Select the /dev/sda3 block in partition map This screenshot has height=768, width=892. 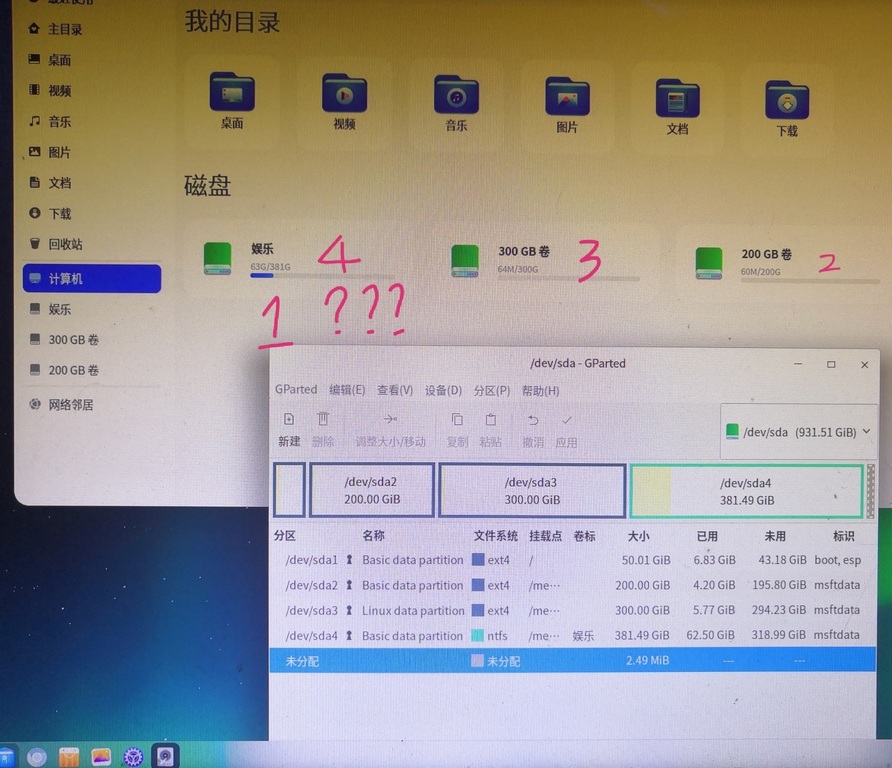[532, 491]
